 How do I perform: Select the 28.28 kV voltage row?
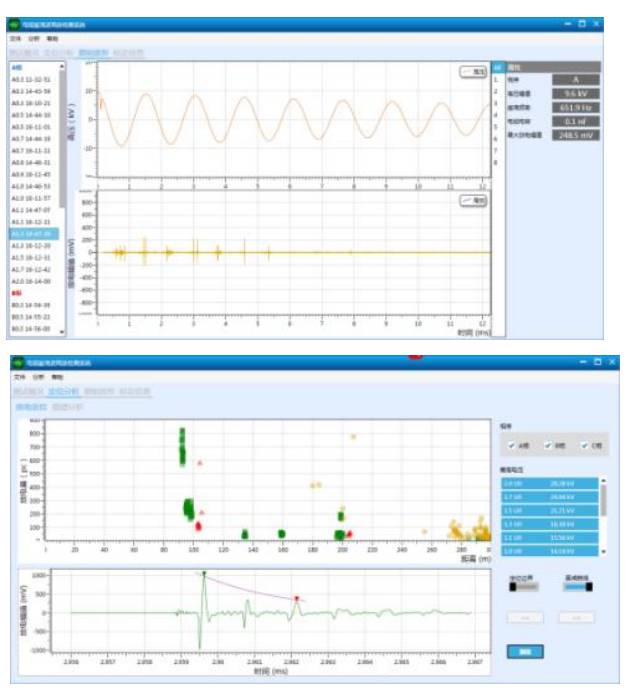548,482
